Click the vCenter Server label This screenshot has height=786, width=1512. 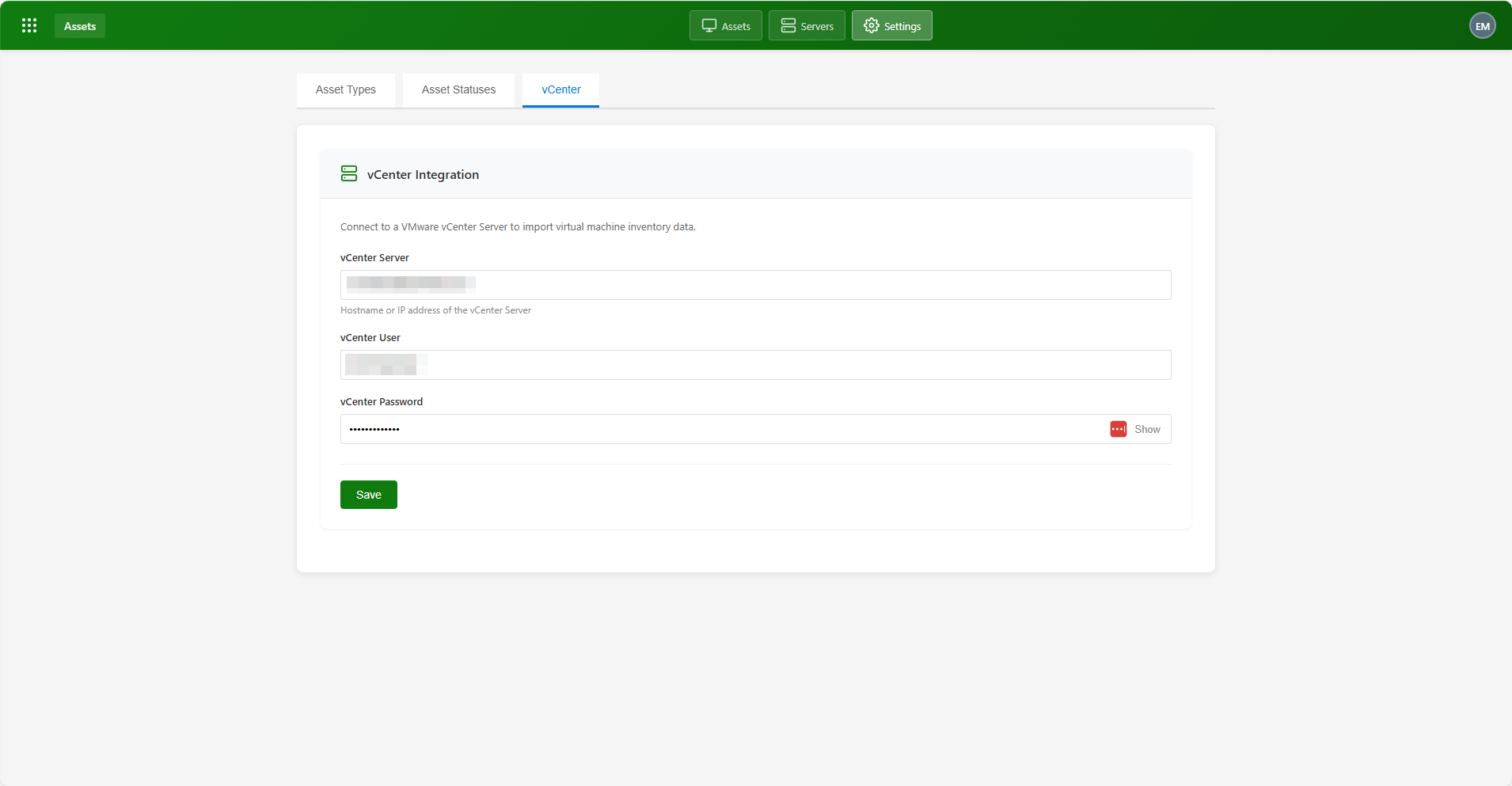[x=374, y=258]
